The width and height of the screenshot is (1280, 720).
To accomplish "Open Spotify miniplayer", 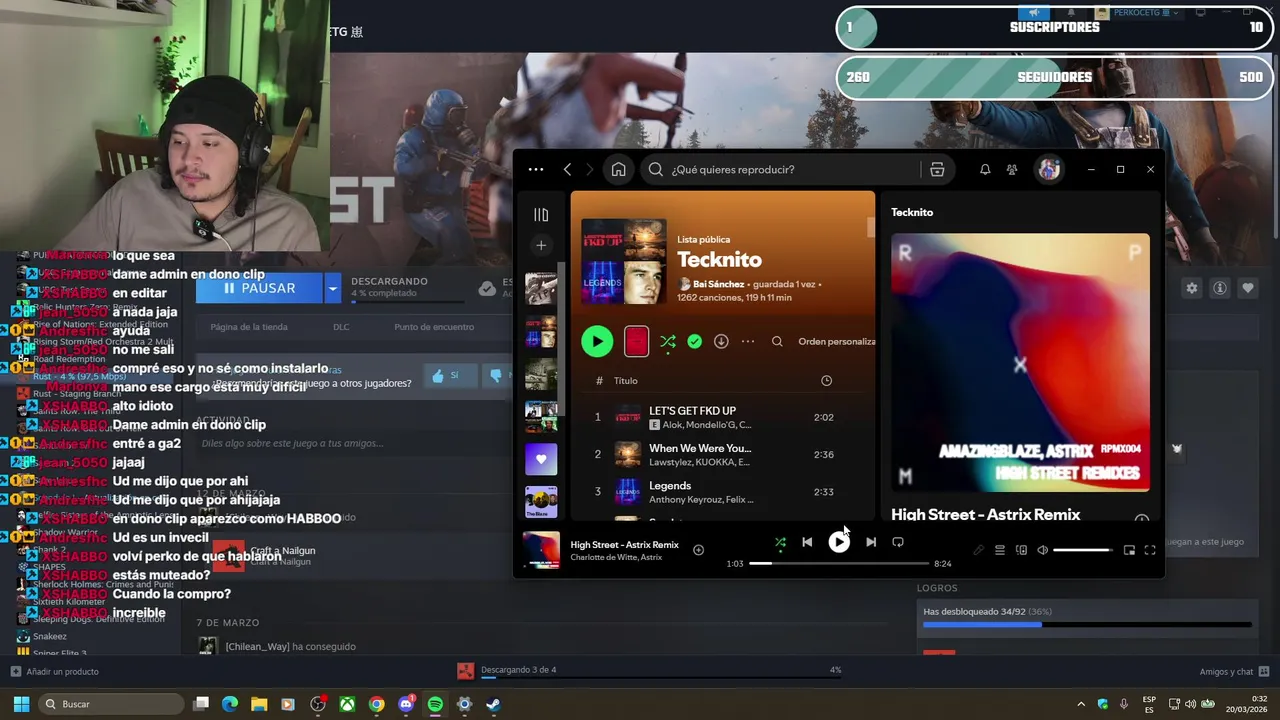I will point(1129,550).
